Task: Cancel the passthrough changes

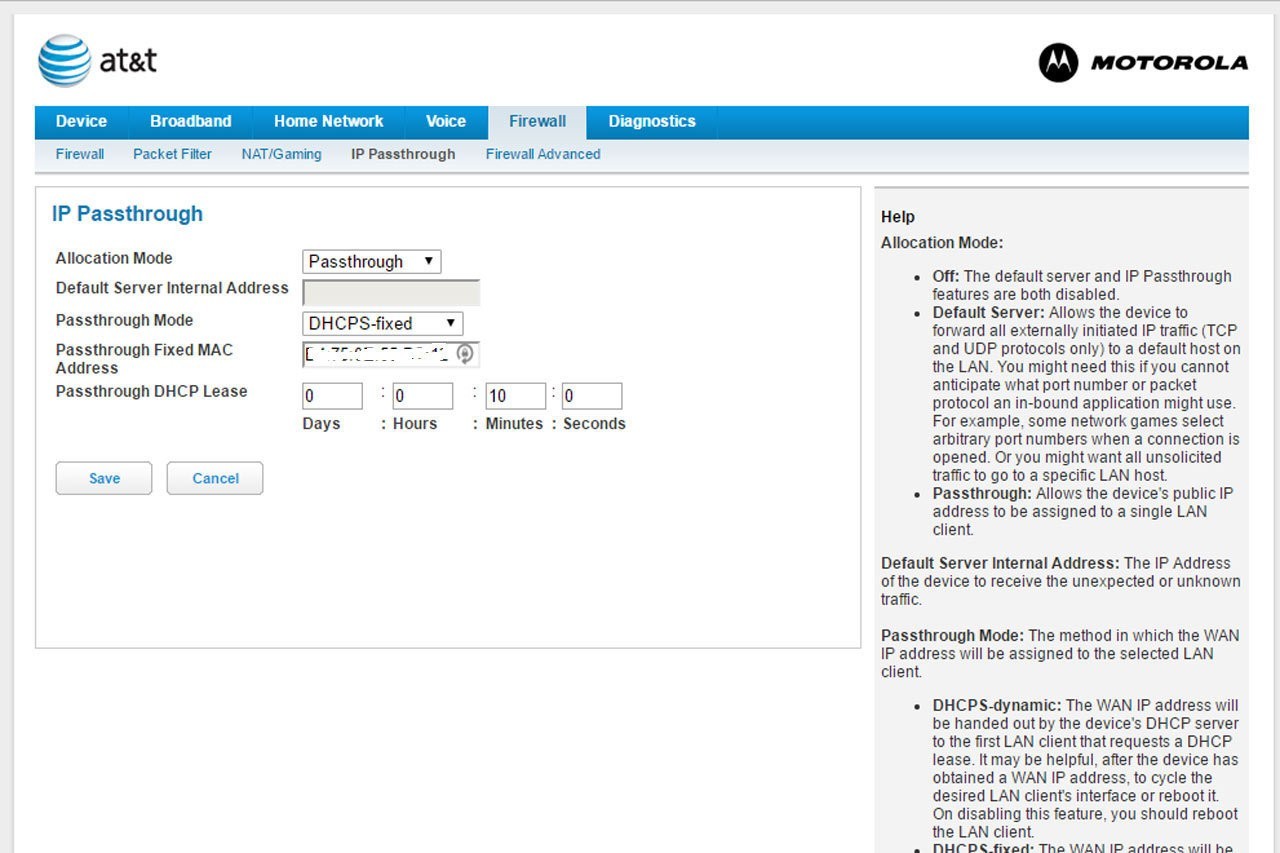Action: click(x=215, y=478)
